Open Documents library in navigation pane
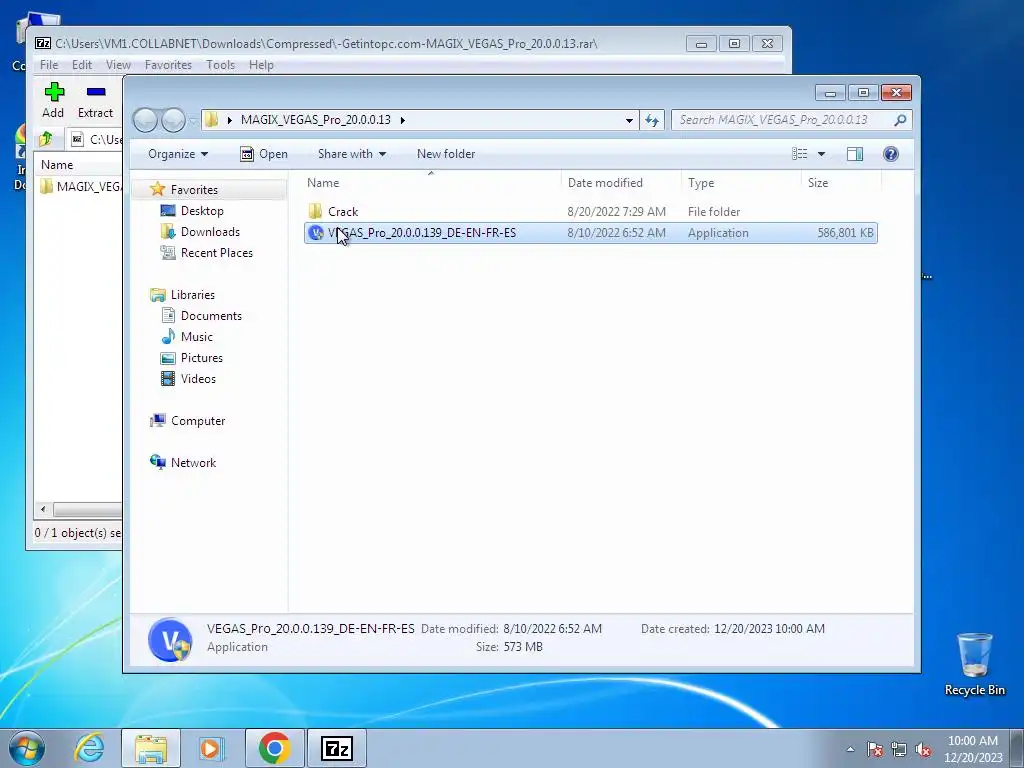The image size is (1024, 768). [211, 315]
